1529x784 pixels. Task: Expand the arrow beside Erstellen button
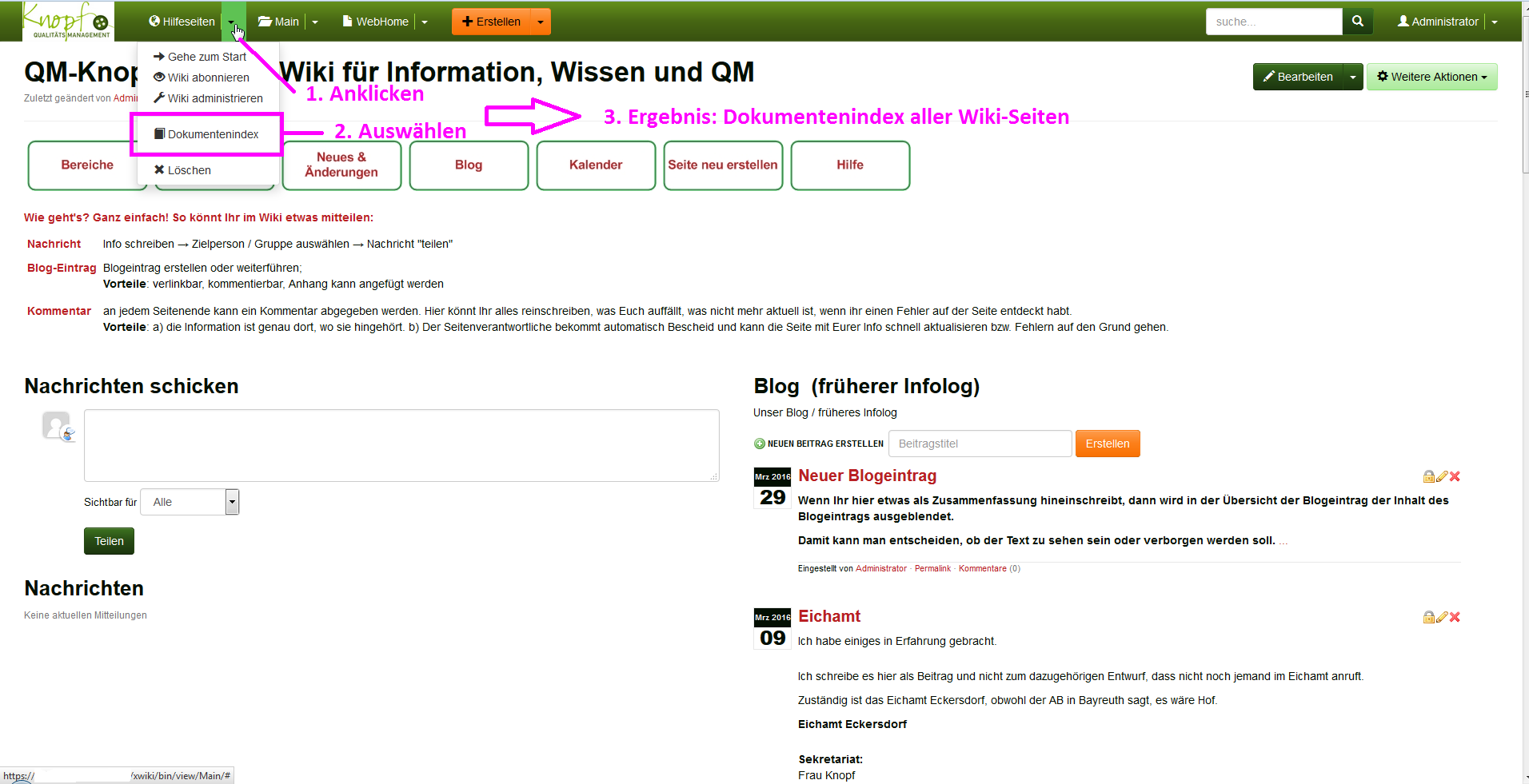[x=541, y=22]
